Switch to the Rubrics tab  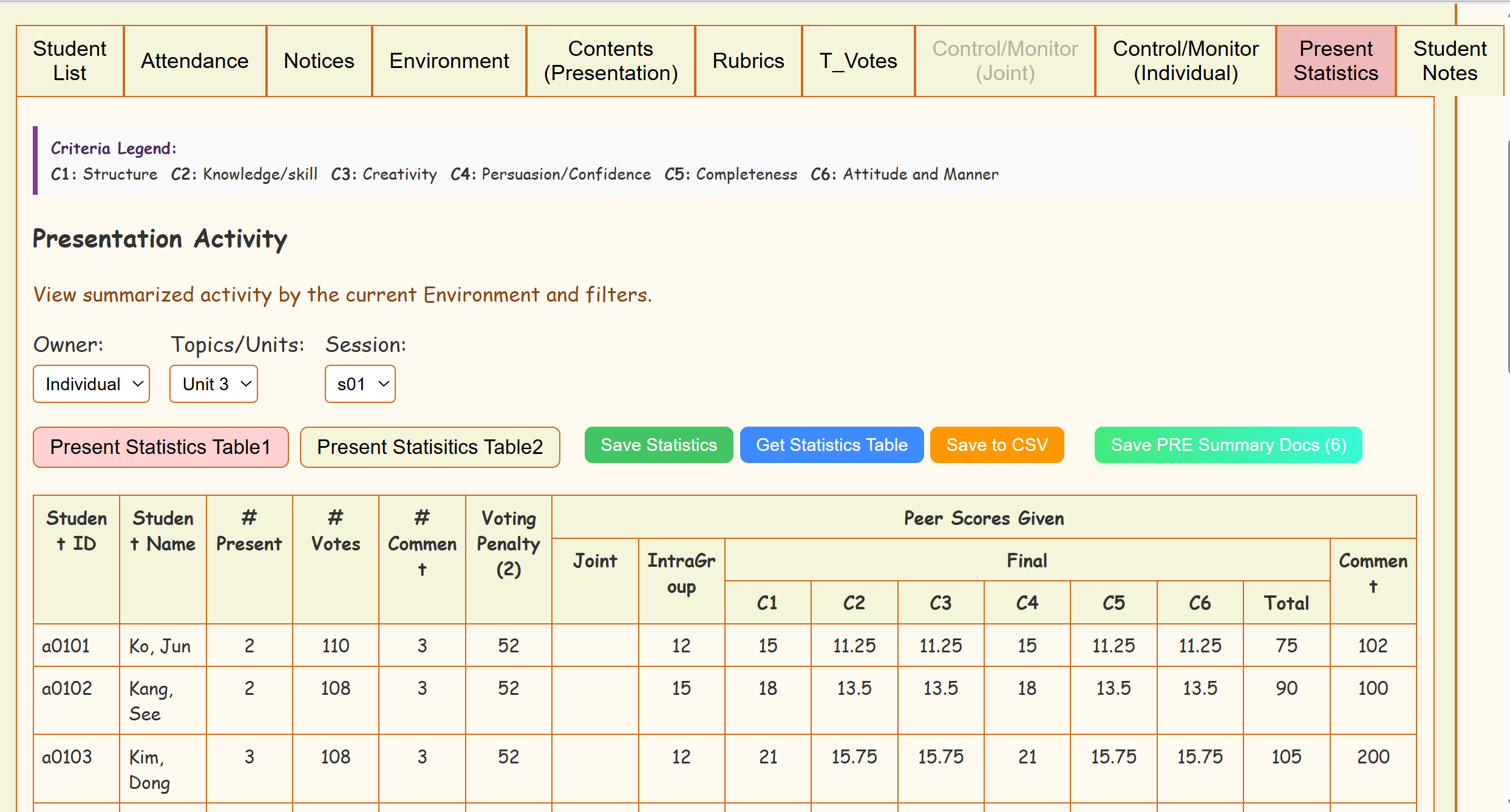[x=748, y=61]
